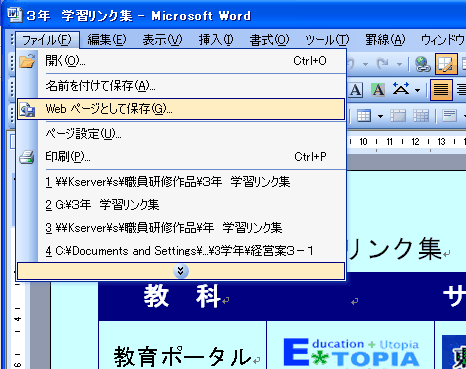Click the character shading A icon
The image size is (466, 369).
(378, 90)
